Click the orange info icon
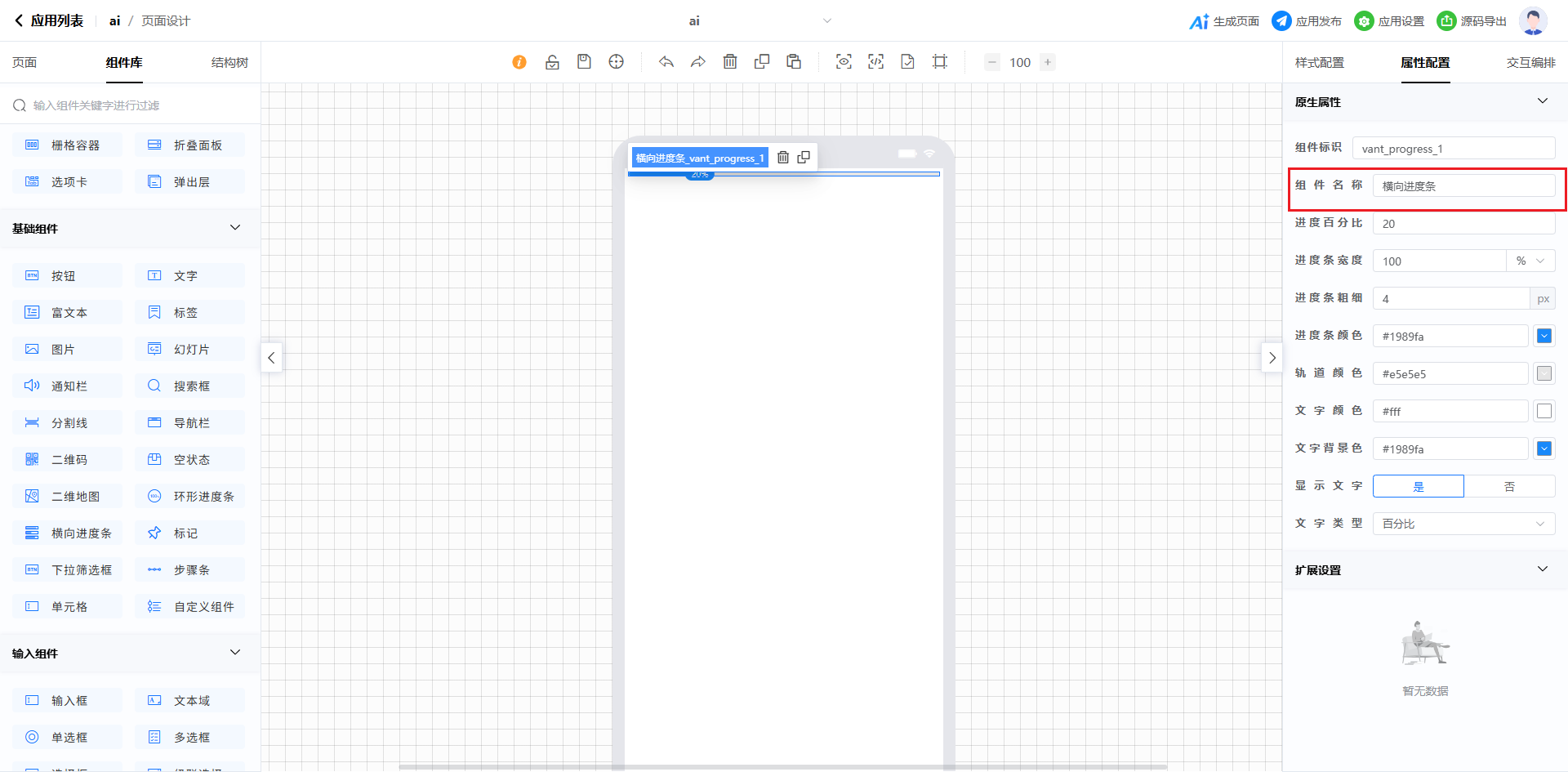The image size is (1568, 772). 519,62
